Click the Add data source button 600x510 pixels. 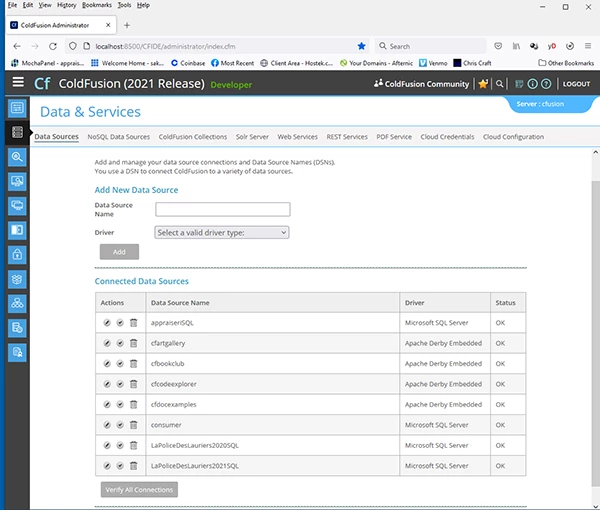point(119,252)
